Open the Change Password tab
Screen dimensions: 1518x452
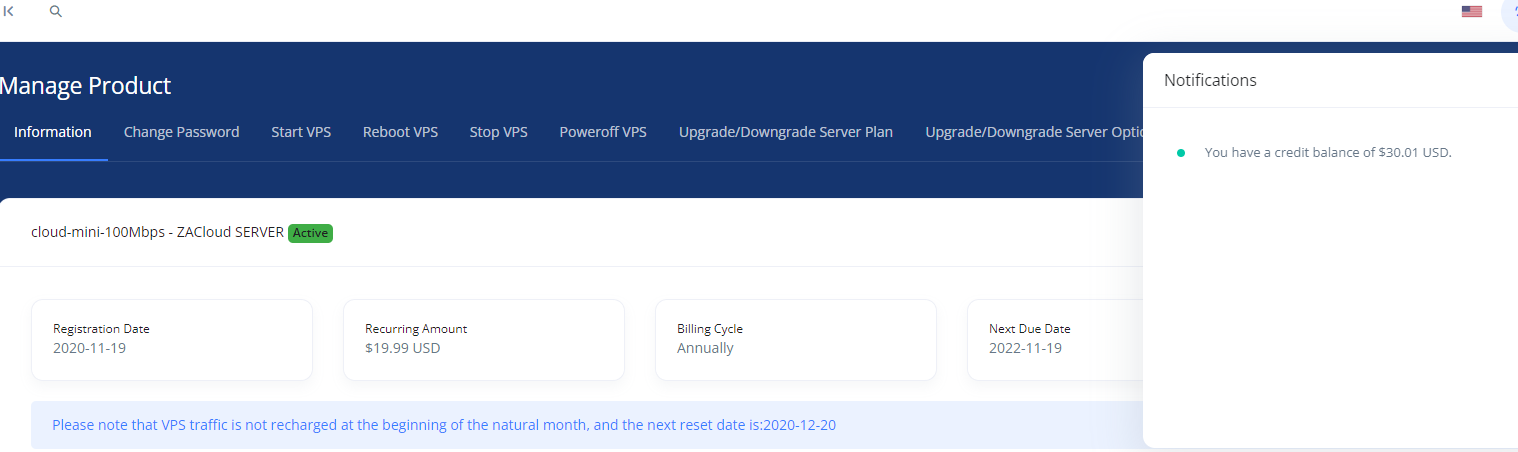(x=181, y=132)
